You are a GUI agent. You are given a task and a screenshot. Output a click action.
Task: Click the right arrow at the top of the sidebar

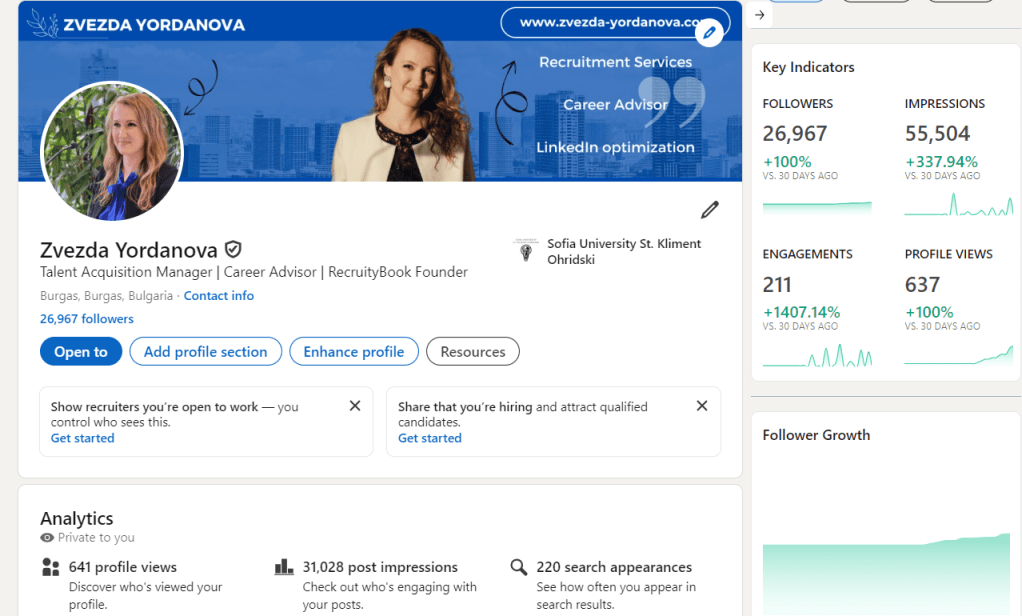coord(761,14)
